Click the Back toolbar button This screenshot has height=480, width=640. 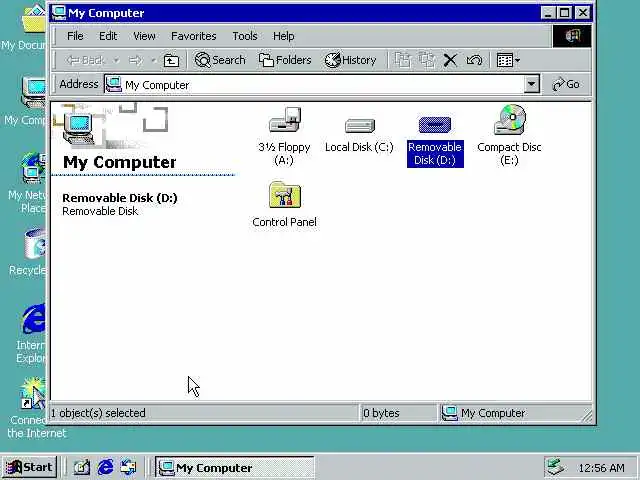86,60
